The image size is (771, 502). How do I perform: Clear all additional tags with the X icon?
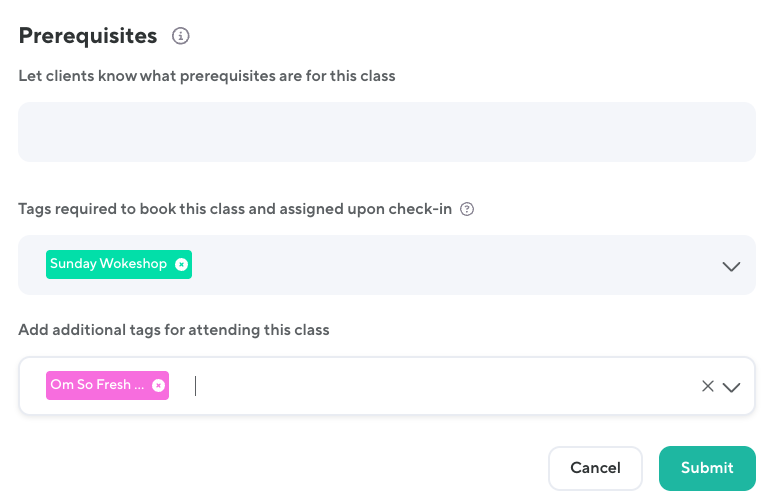tap(707, 386)
